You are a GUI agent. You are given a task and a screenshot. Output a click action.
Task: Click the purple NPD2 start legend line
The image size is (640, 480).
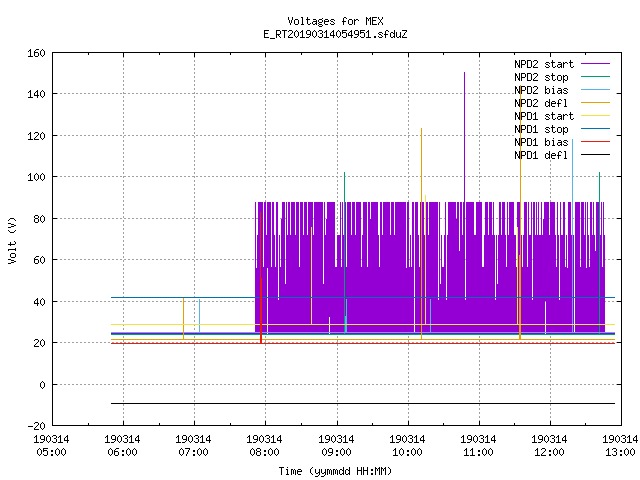pos(595,64)
